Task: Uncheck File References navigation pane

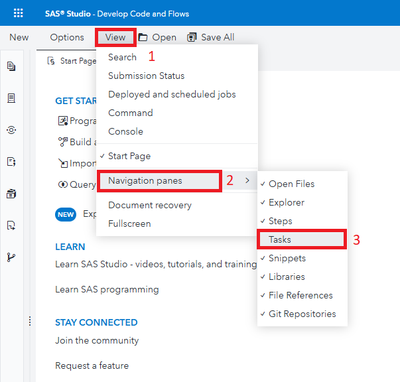Action: click(302, 295)
